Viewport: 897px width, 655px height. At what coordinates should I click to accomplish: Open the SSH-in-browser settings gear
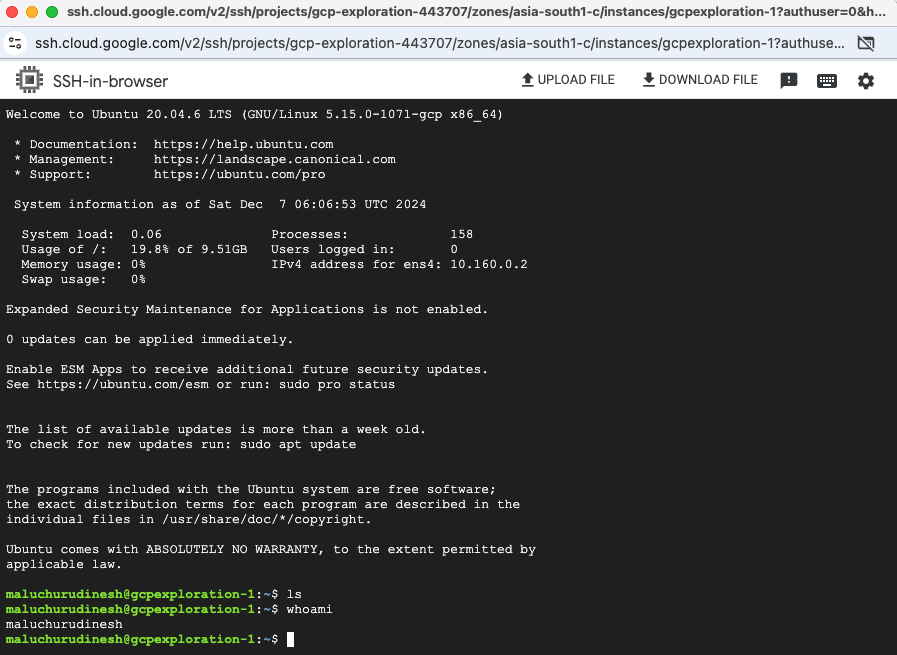(x=865, y=80)
